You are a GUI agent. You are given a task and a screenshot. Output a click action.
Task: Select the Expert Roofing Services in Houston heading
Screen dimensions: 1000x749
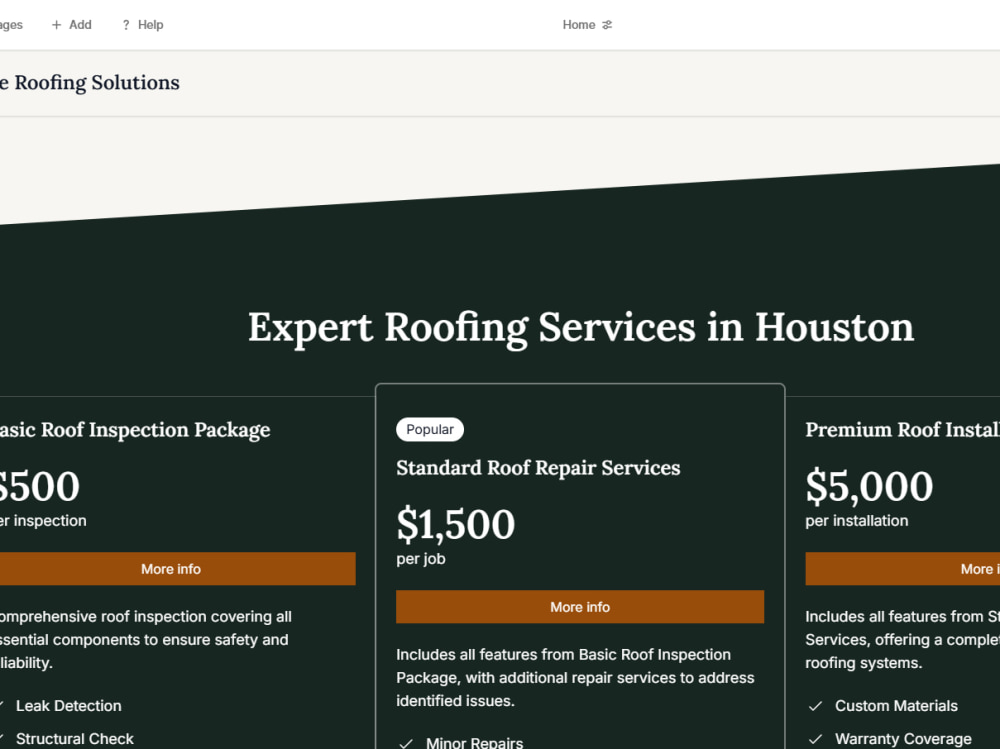coord(580,327)
